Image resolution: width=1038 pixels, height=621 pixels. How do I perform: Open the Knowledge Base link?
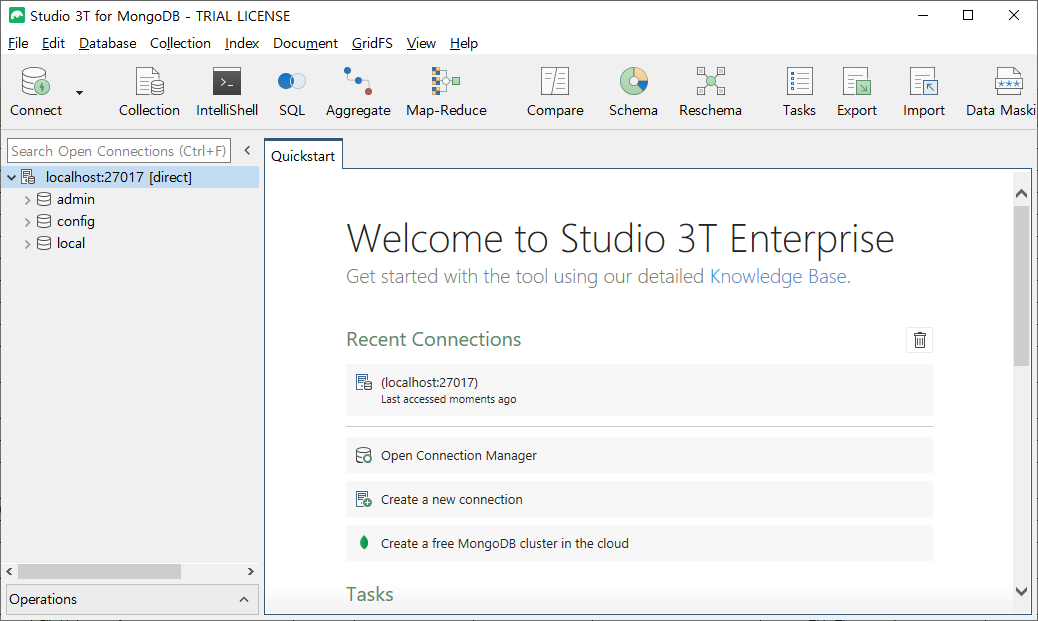[x=778, y=276]
